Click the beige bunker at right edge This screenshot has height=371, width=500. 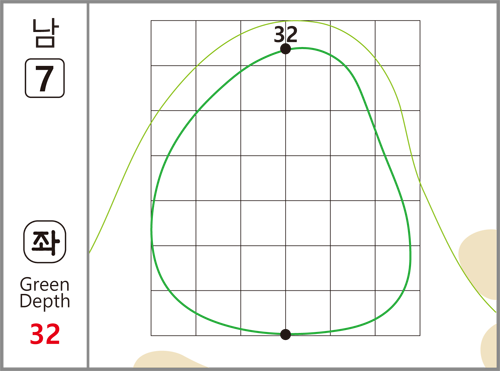coord(480,263)
